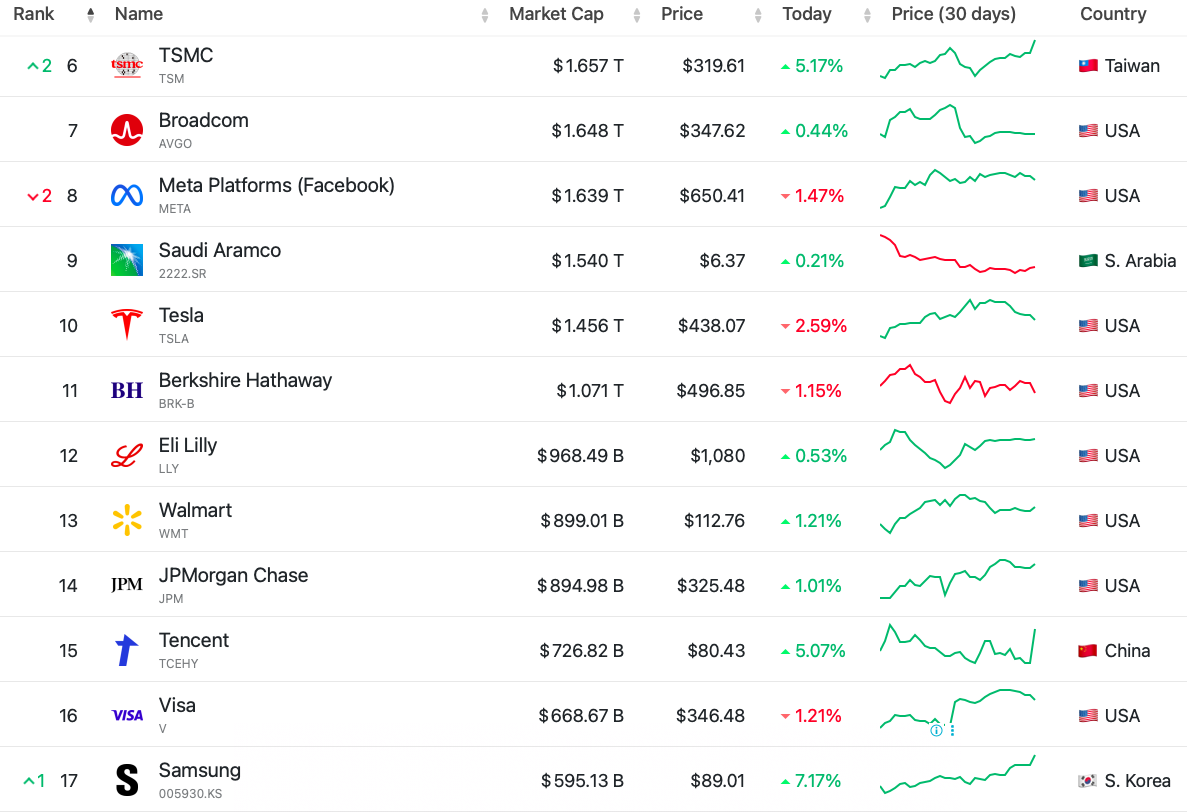The width and height of the screenshot is (1187, 812).
Task: Click the info icon on Visa chart
Action: pyautogui.click(x=936, y=730)
